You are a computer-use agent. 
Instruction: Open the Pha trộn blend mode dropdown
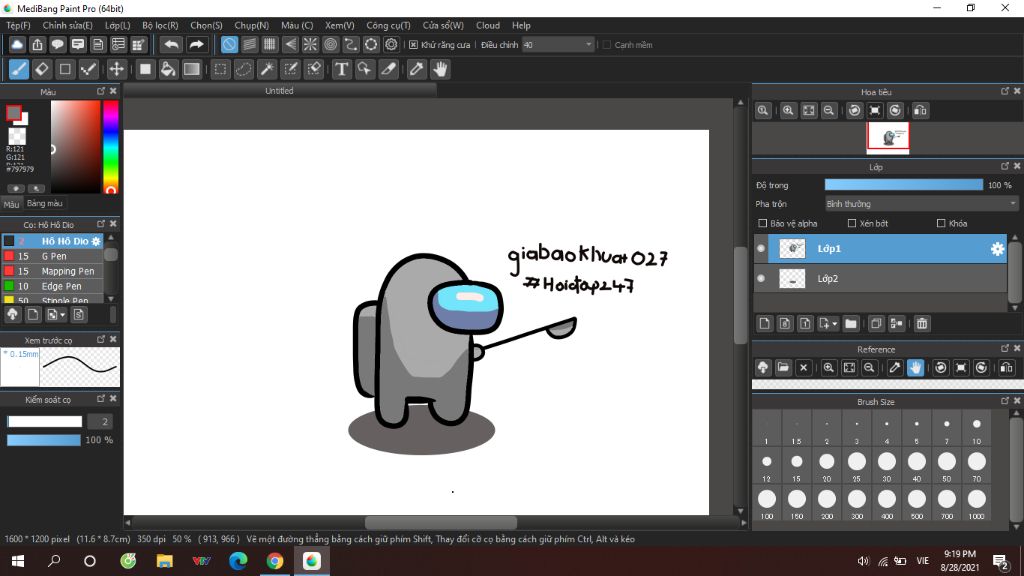click(921, 204)
